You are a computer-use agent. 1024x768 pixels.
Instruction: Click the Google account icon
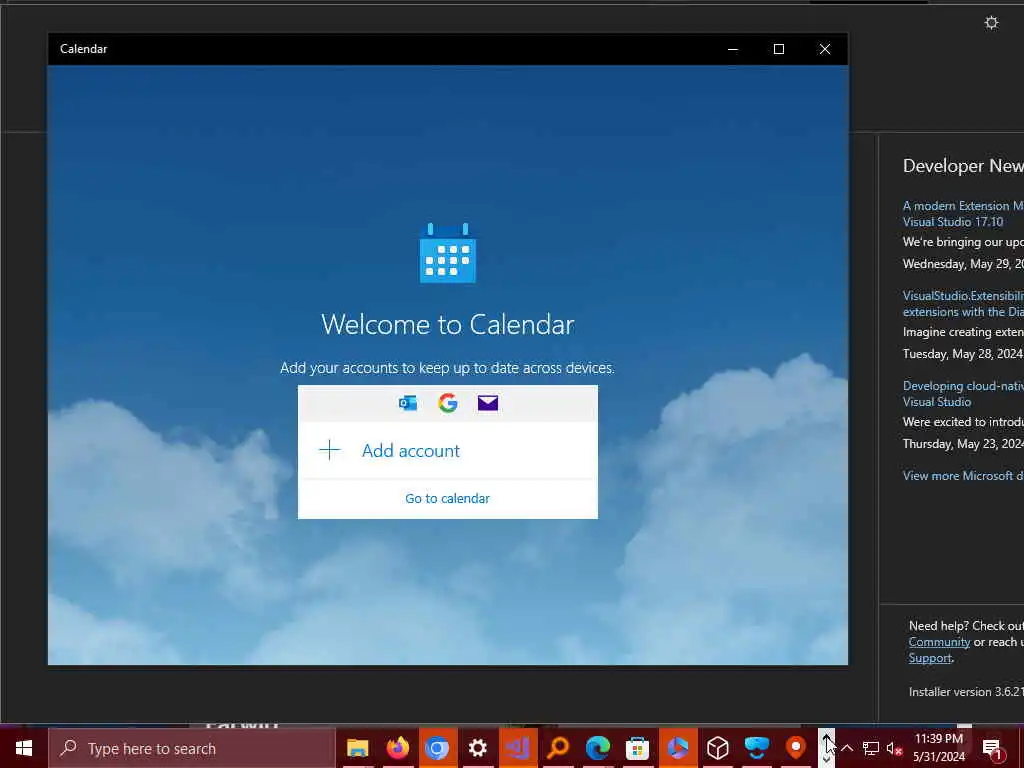448,403
